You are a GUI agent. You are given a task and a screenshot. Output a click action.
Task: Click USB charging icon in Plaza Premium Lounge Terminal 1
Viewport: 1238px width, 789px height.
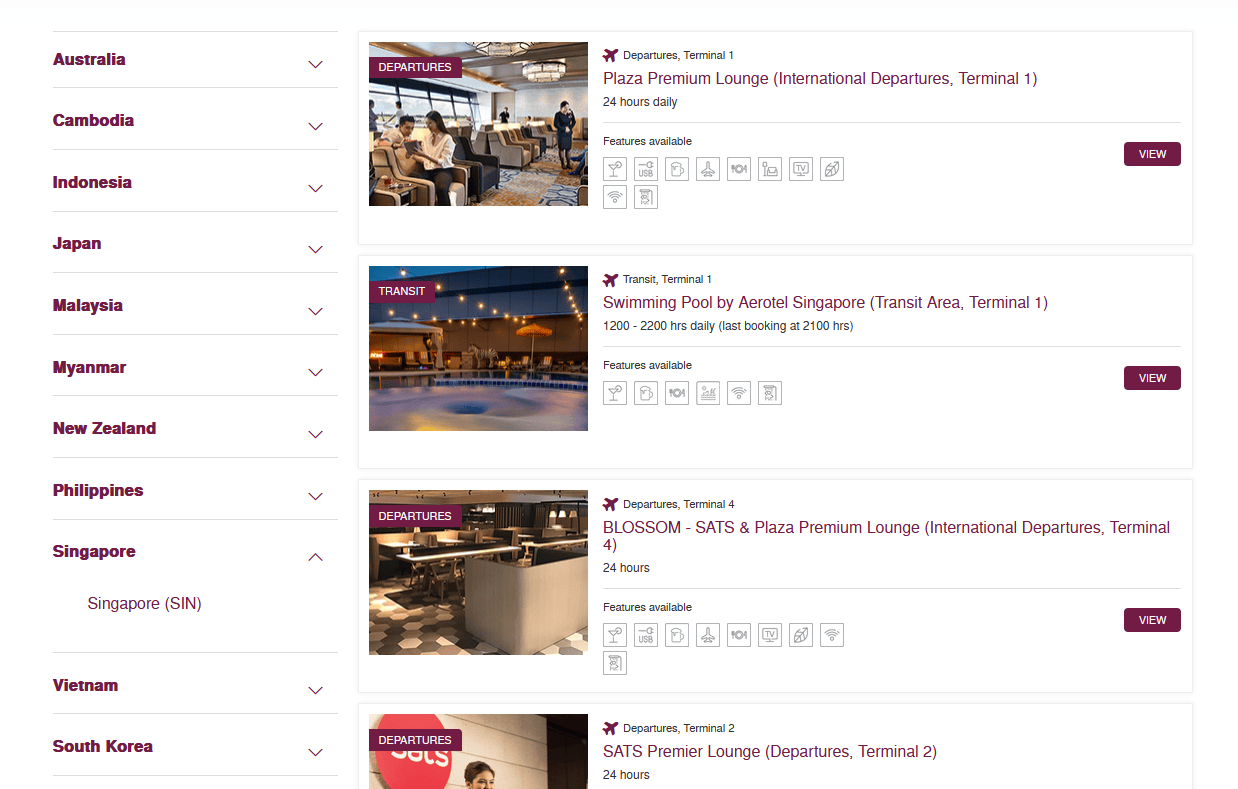pyautogui.click(x=646, y=169)
